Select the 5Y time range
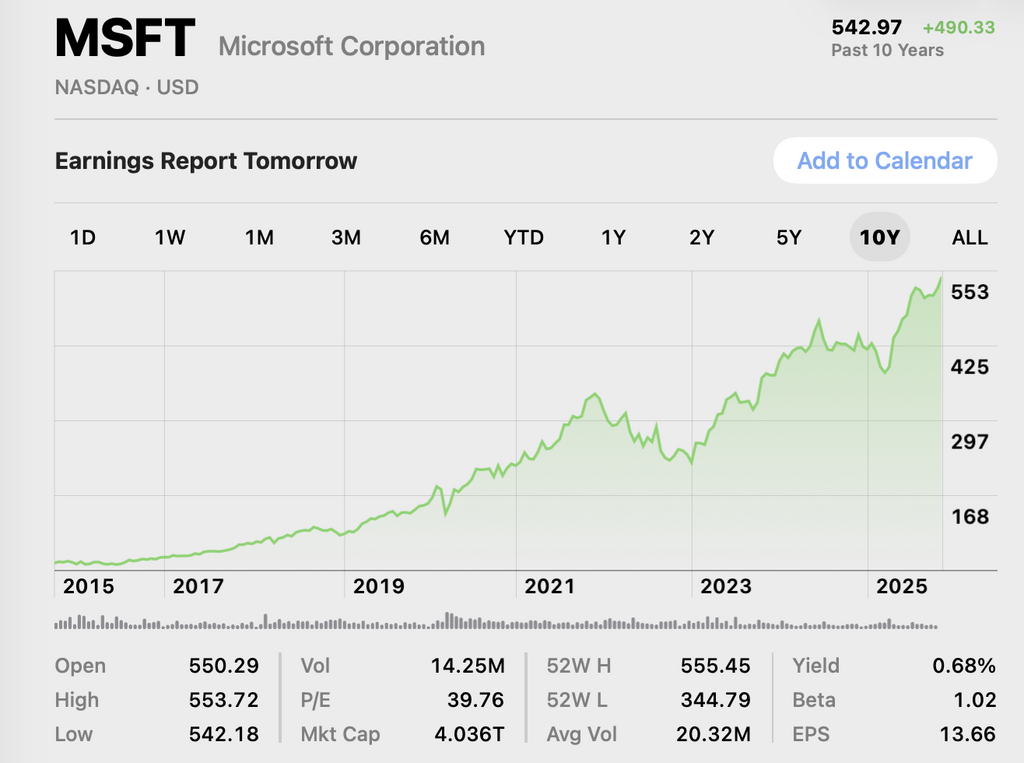 (x=789, y=237)
